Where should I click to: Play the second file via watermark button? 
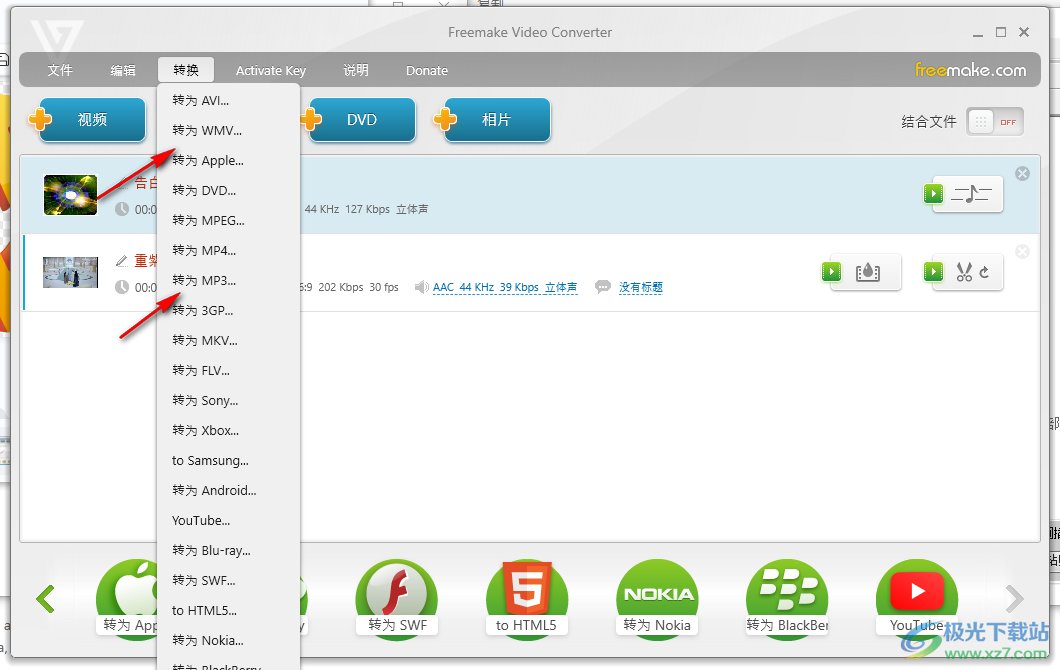(832, 272)
